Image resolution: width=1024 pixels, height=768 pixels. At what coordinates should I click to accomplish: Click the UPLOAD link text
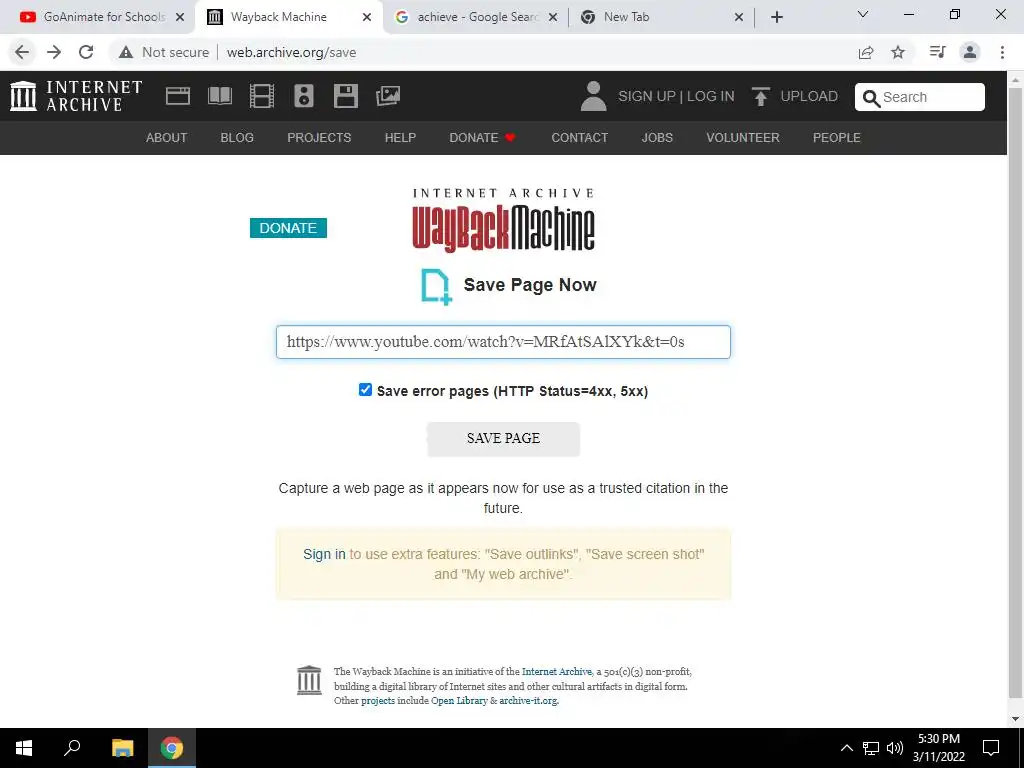pos(808,96)
